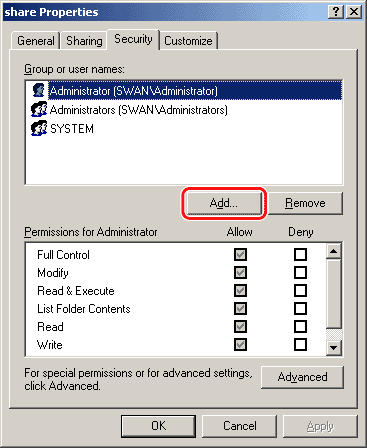Viewport: 367px width, 448px height.
Task: Click the permissions list scroll-up arrow
Action: [x=334, y=251]
